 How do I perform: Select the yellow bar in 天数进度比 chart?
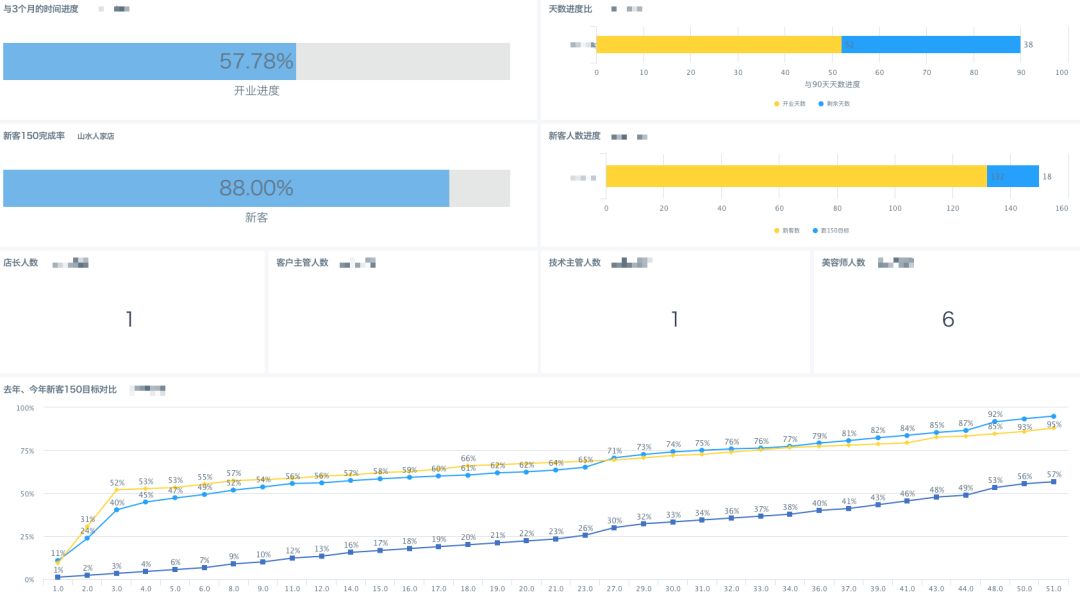click(718, 44)
